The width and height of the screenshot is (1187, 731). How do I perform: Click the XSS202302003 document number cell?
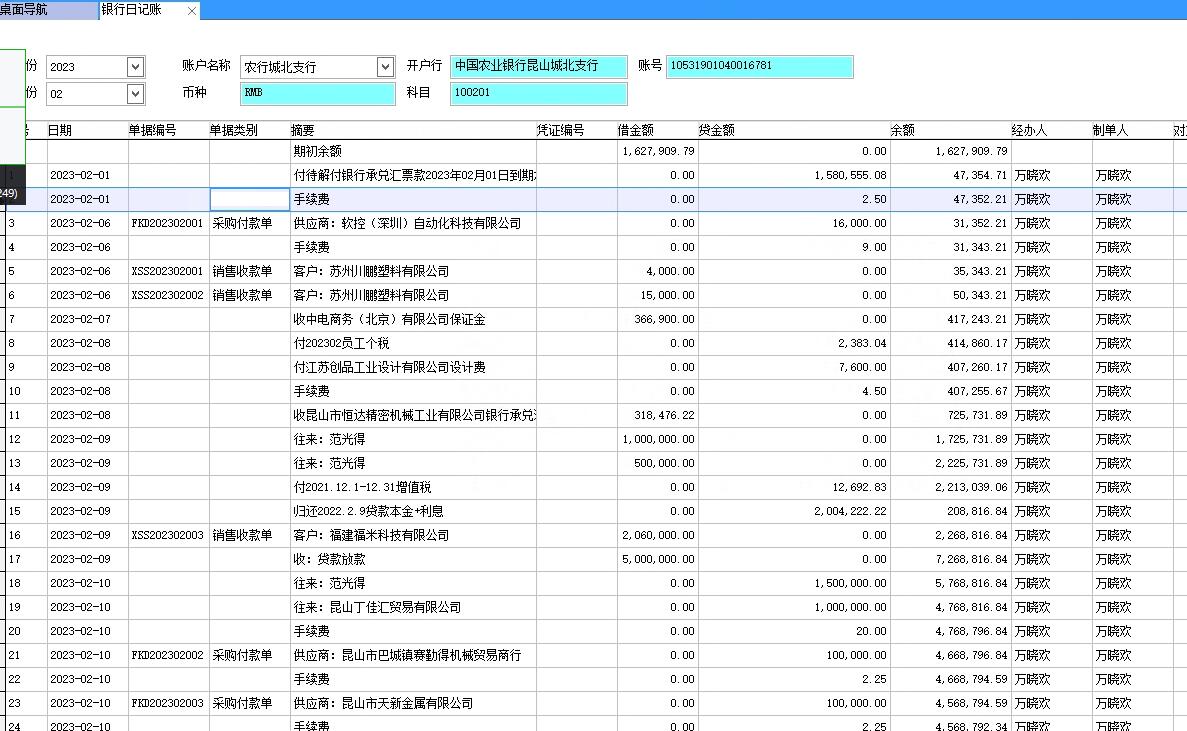[167, 536]
